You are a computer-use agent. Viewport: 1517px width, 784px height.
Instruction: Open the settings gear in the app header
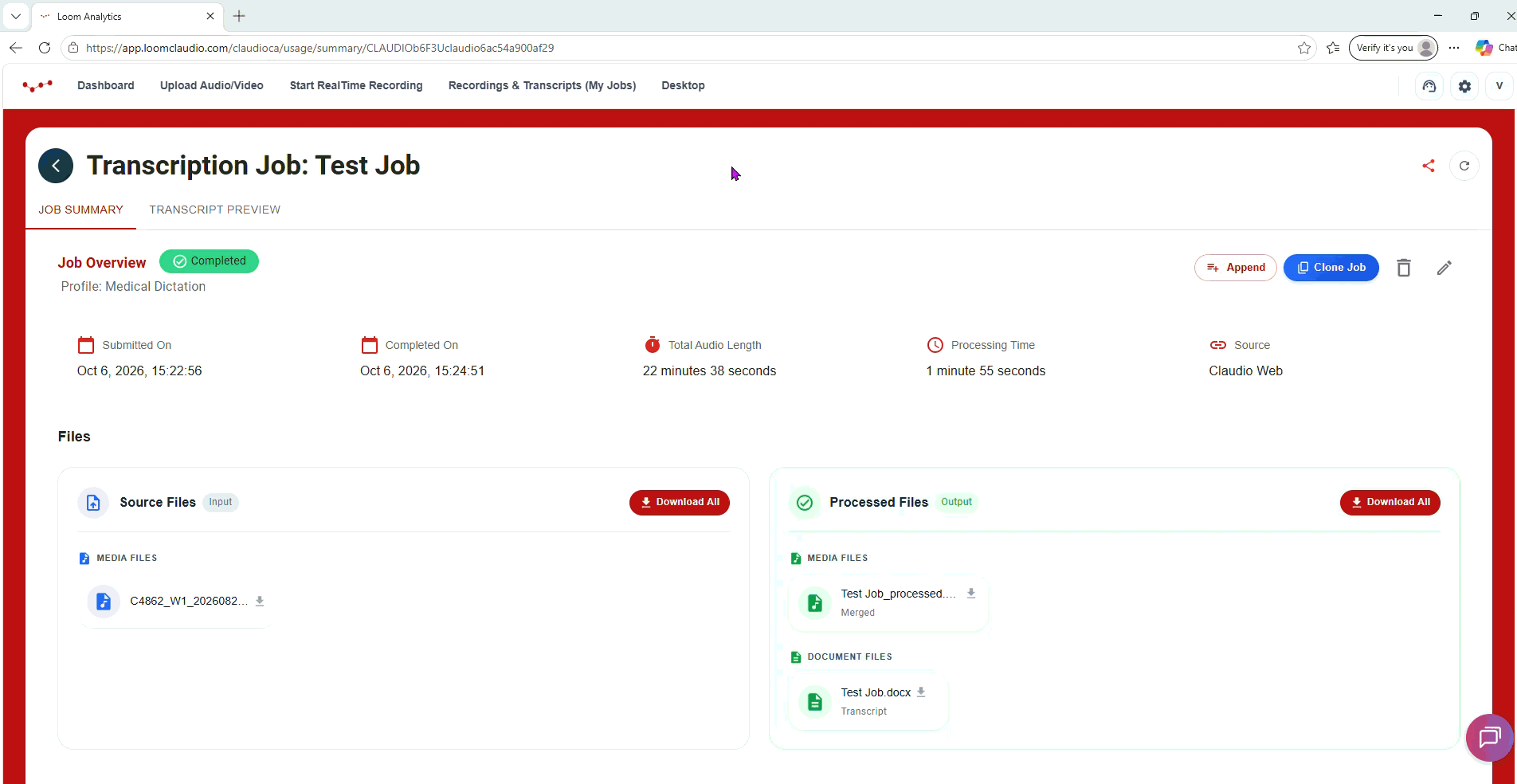pos(1464,86)
